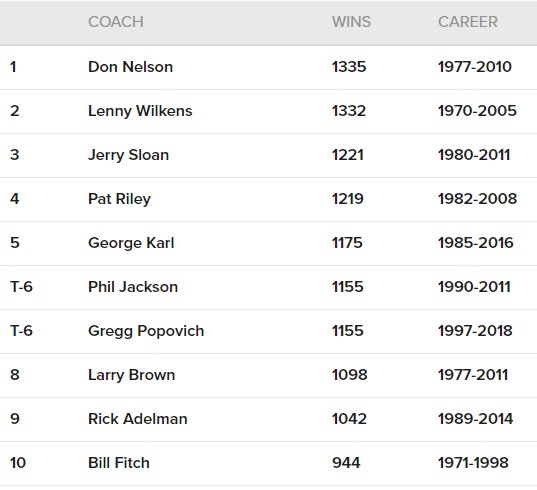
Task: Select Bill Fitch at rank 10
Action: [x=119, y=463]
